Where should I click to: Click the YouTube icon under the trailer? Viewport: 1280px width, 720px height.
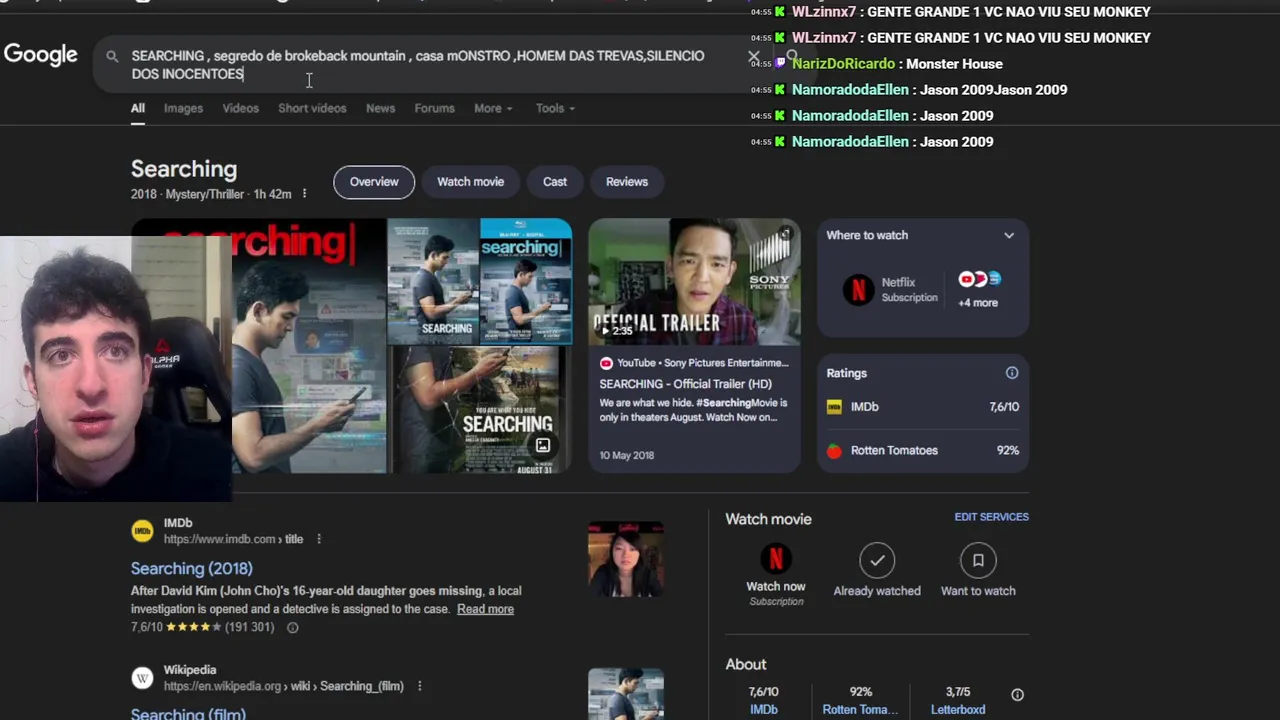pos(606,363)
